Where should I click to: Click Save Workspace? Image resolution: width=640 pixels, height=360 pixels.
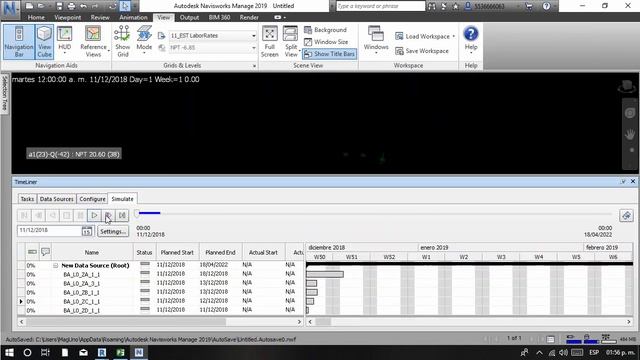tap(422, 51)
